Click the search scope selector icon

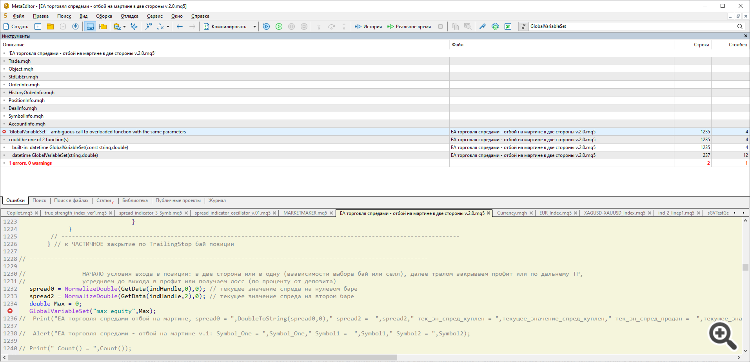pyautogui.click(x=523, y=27)
